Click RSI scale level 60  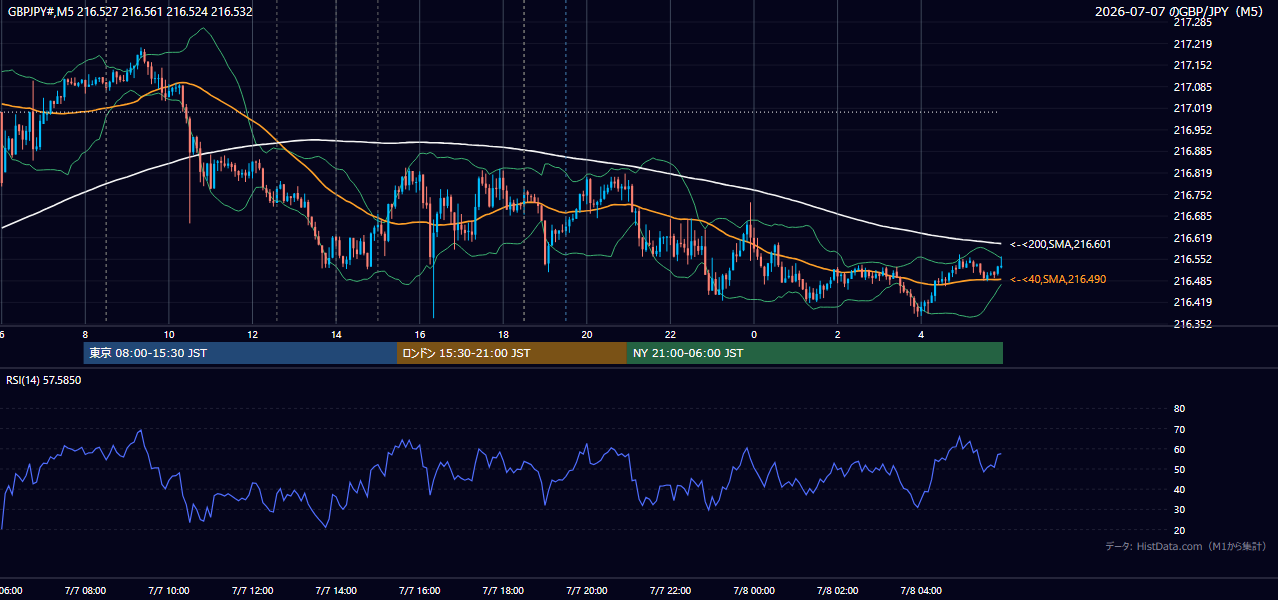coord(1179,449)
